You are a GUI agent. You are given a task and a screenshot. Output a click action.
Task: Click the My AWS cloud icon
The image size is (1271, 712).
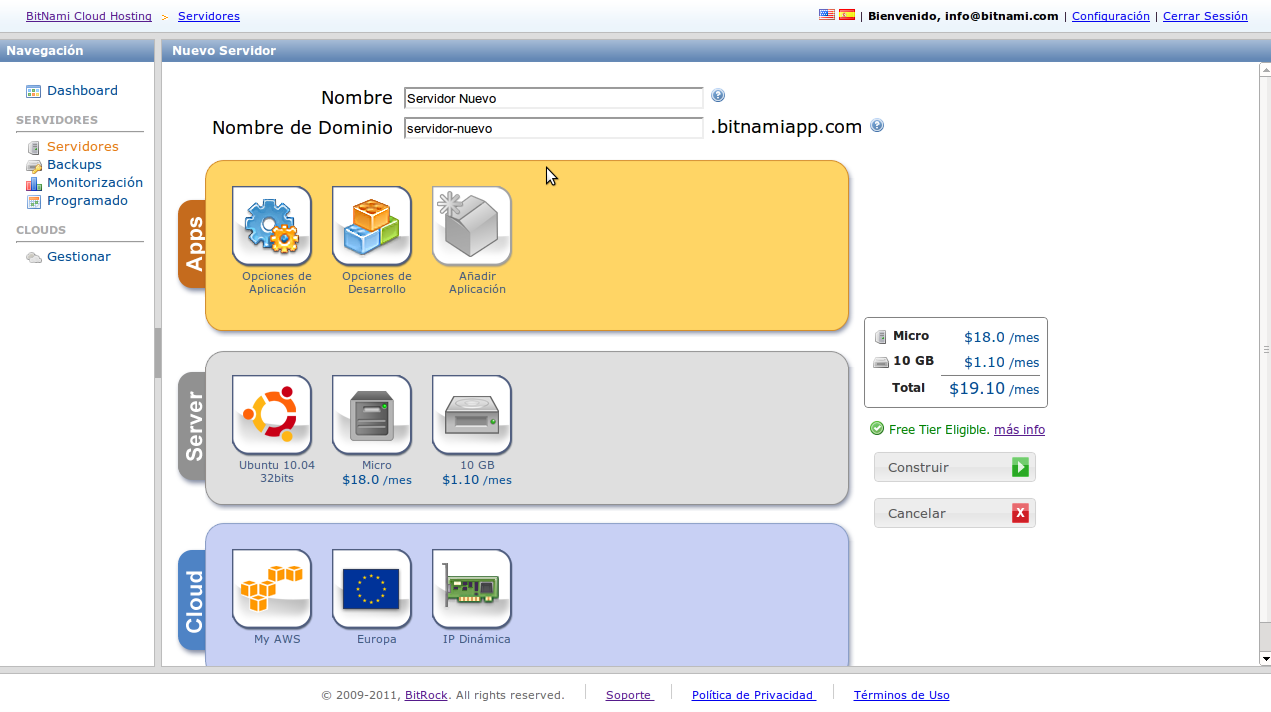272,589
